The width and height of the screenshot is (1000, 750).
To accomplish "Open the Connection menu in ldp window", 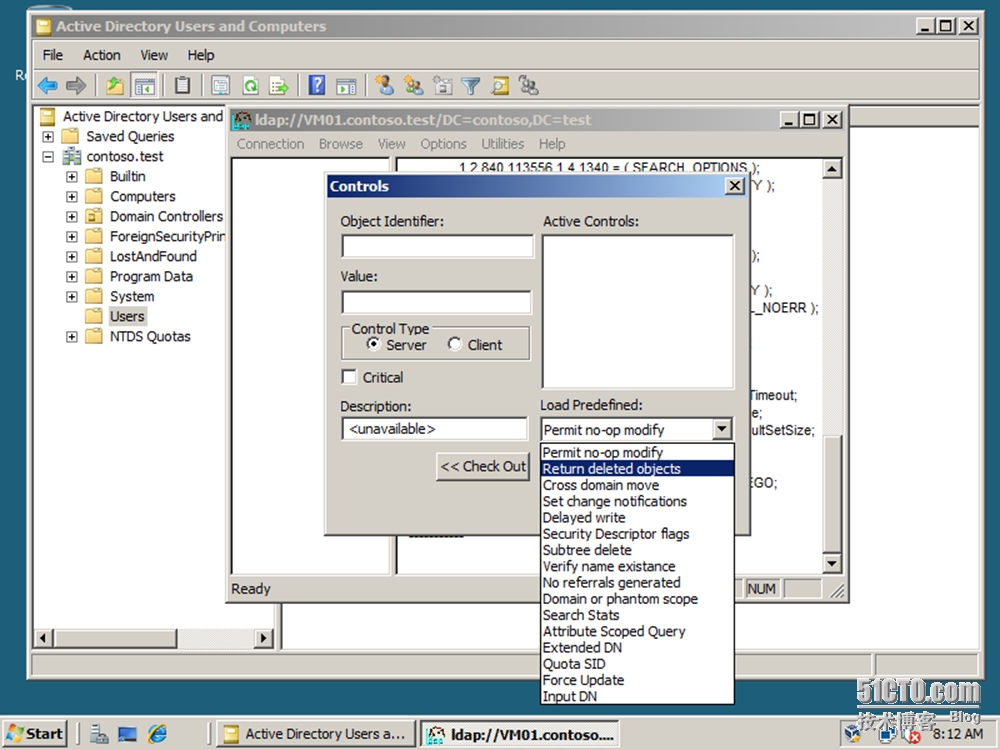I will (x=270, y=144).
